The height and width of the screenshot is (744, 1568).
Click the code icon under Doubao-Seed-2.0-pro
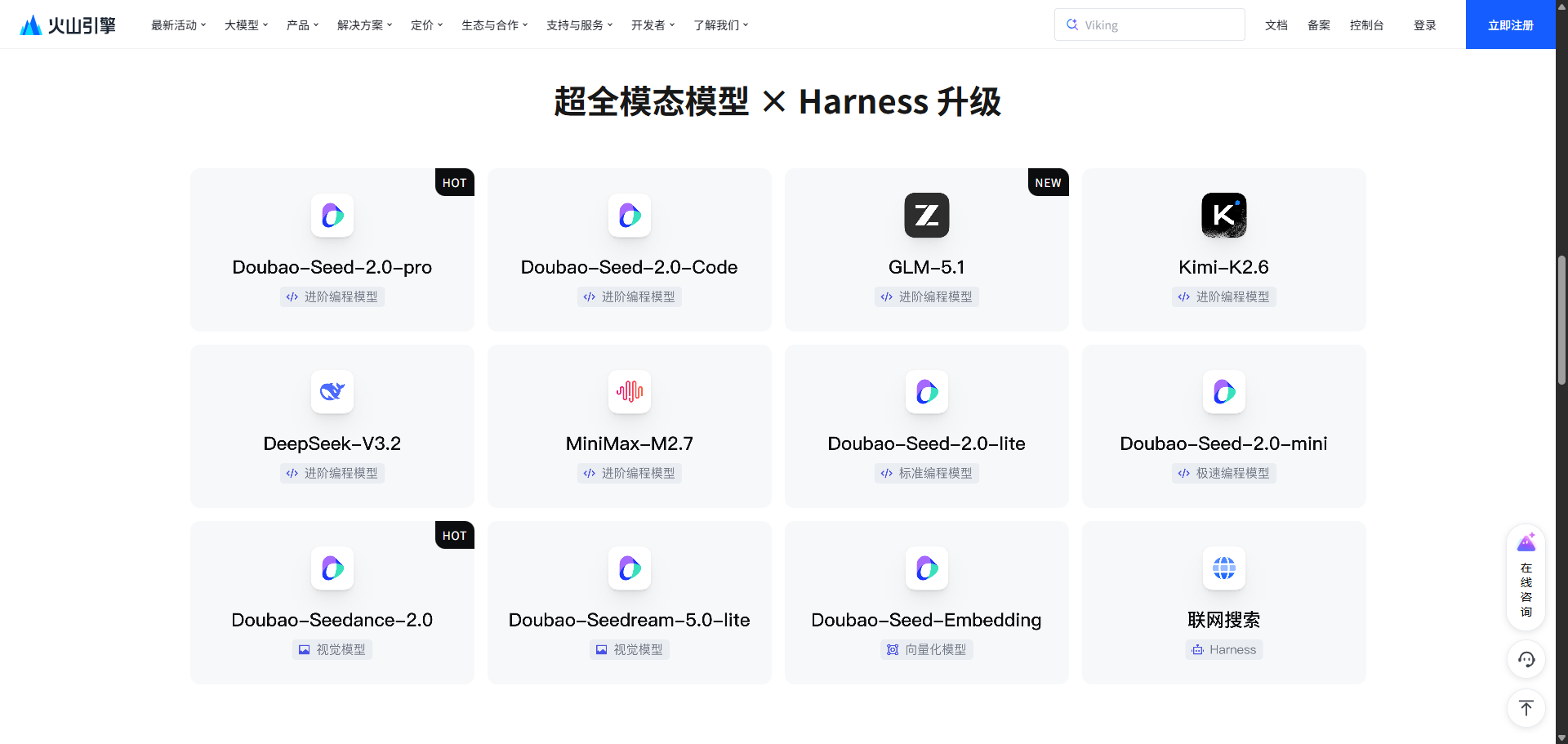click(x=292, y=297)
